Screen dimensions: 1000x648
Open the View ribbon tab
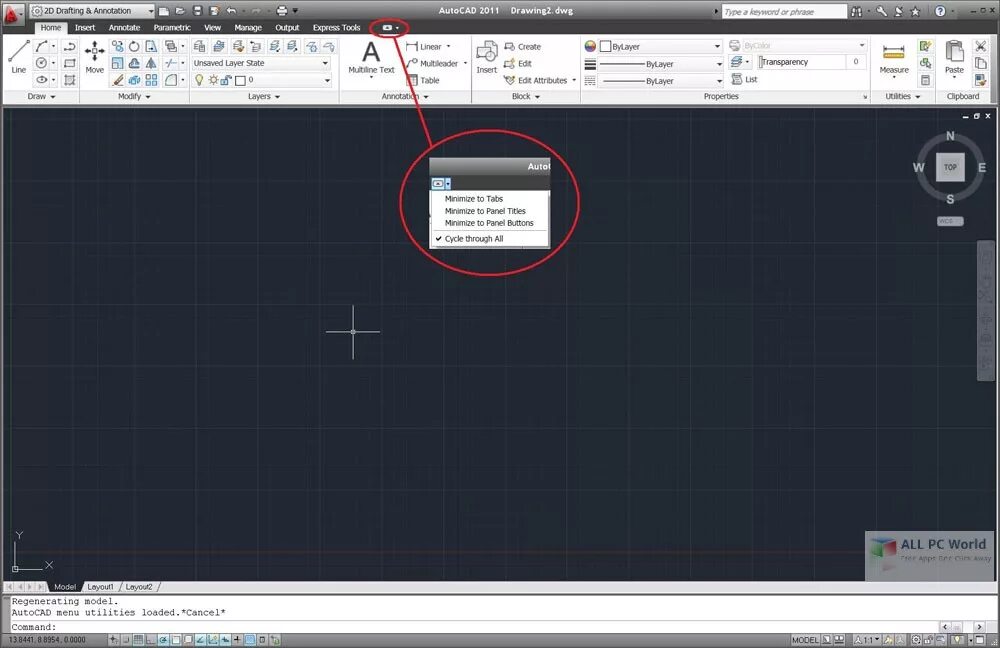[212, 27]
